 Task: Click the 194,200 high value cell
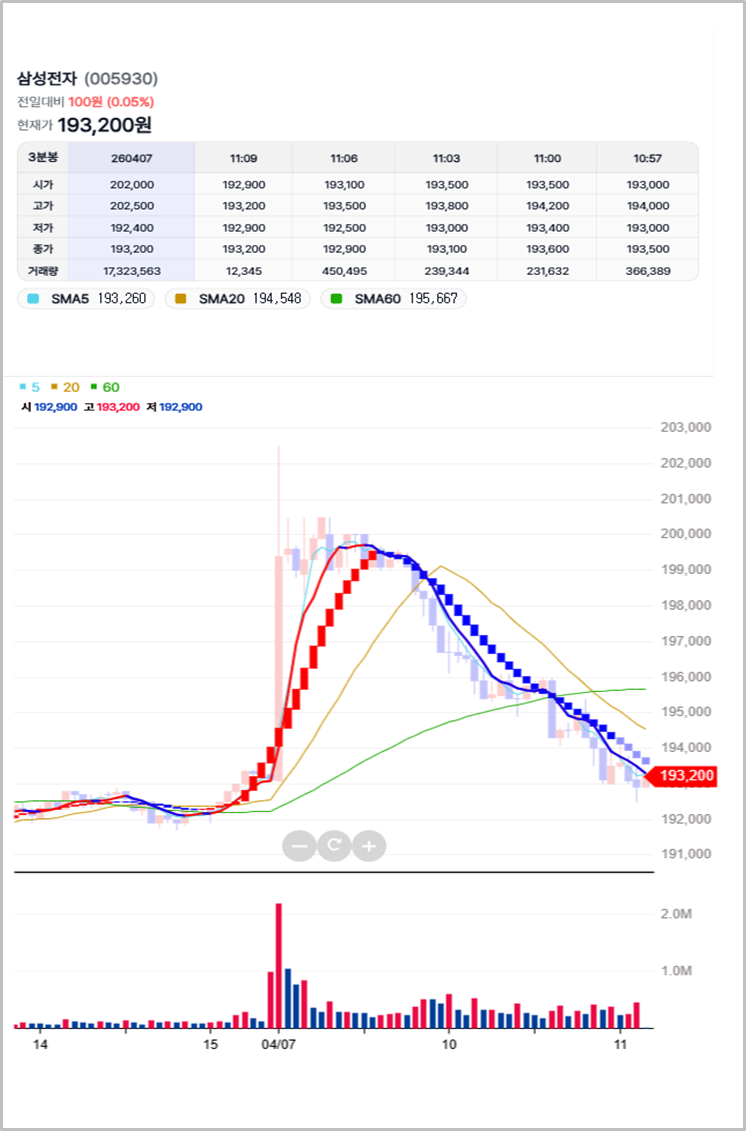[x=547, y=206]
